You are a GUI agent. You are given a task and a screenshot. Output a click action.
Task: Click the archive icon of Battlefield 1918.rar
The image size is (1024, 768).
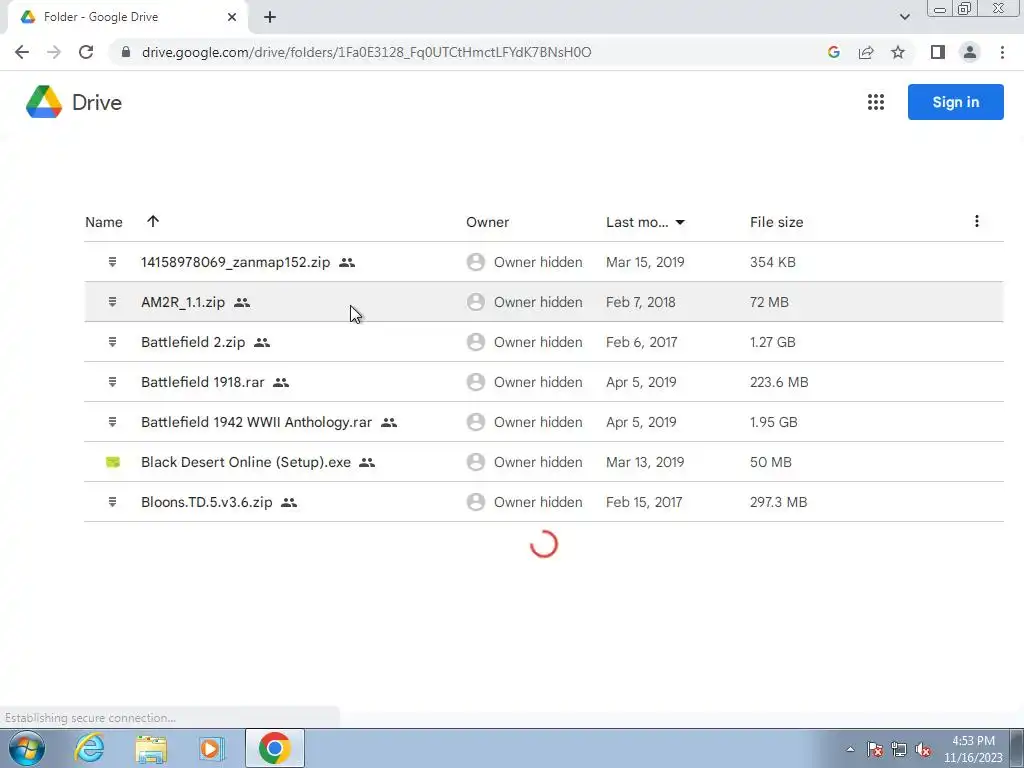(x=112, y=382)
